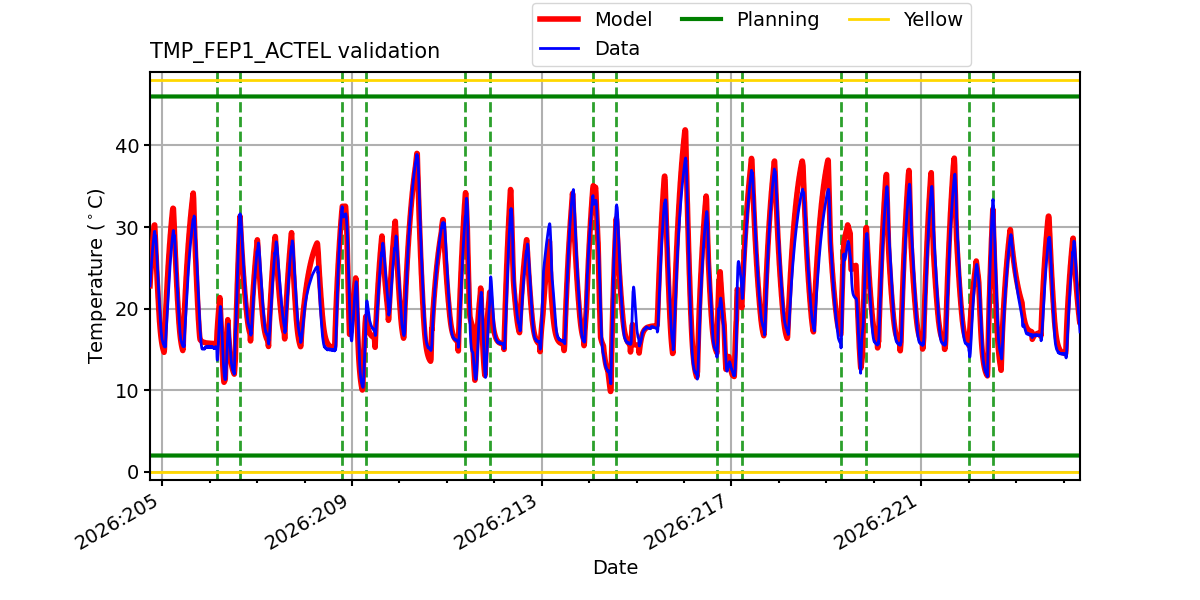Click the TMP_FEP1_ACTEL validation title
This screenshot has height=600, width=1200.
coord(295,51)
